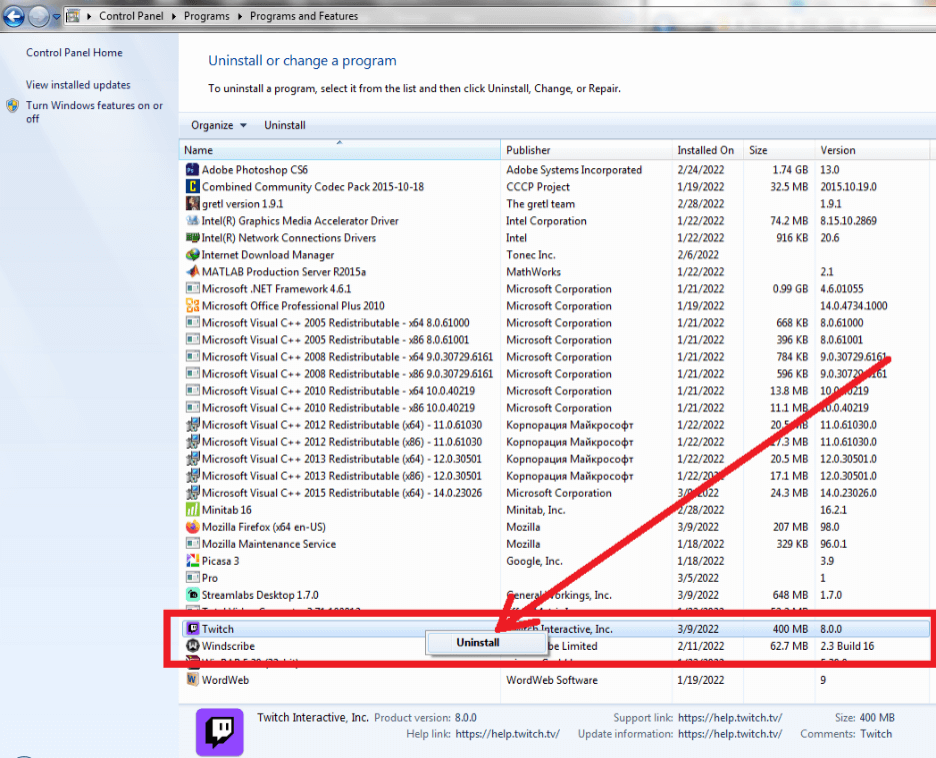The image size is (936, 758).
Task: Sort the list by Installed On column
Action: click(708, 150)
